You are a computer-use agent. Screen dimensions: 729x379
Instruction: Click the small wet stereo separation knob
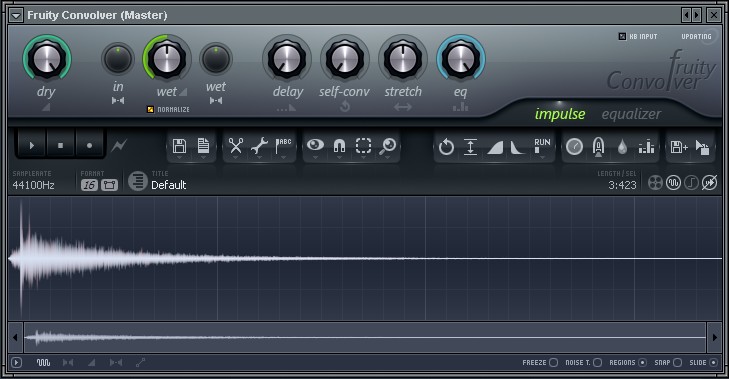pos(216,59)
